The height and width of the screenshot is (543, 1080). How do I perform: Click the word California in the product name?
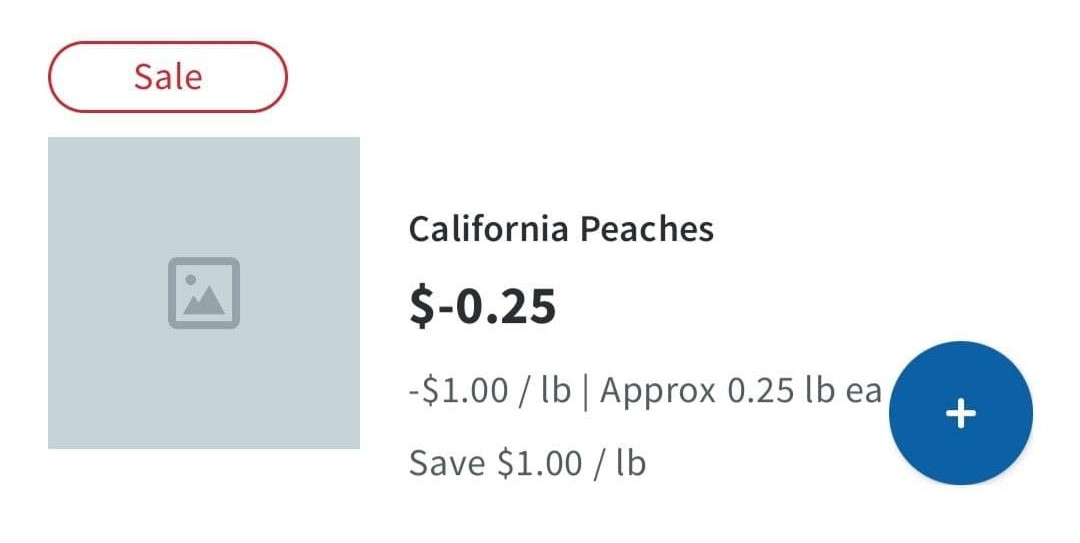[488, 230]
